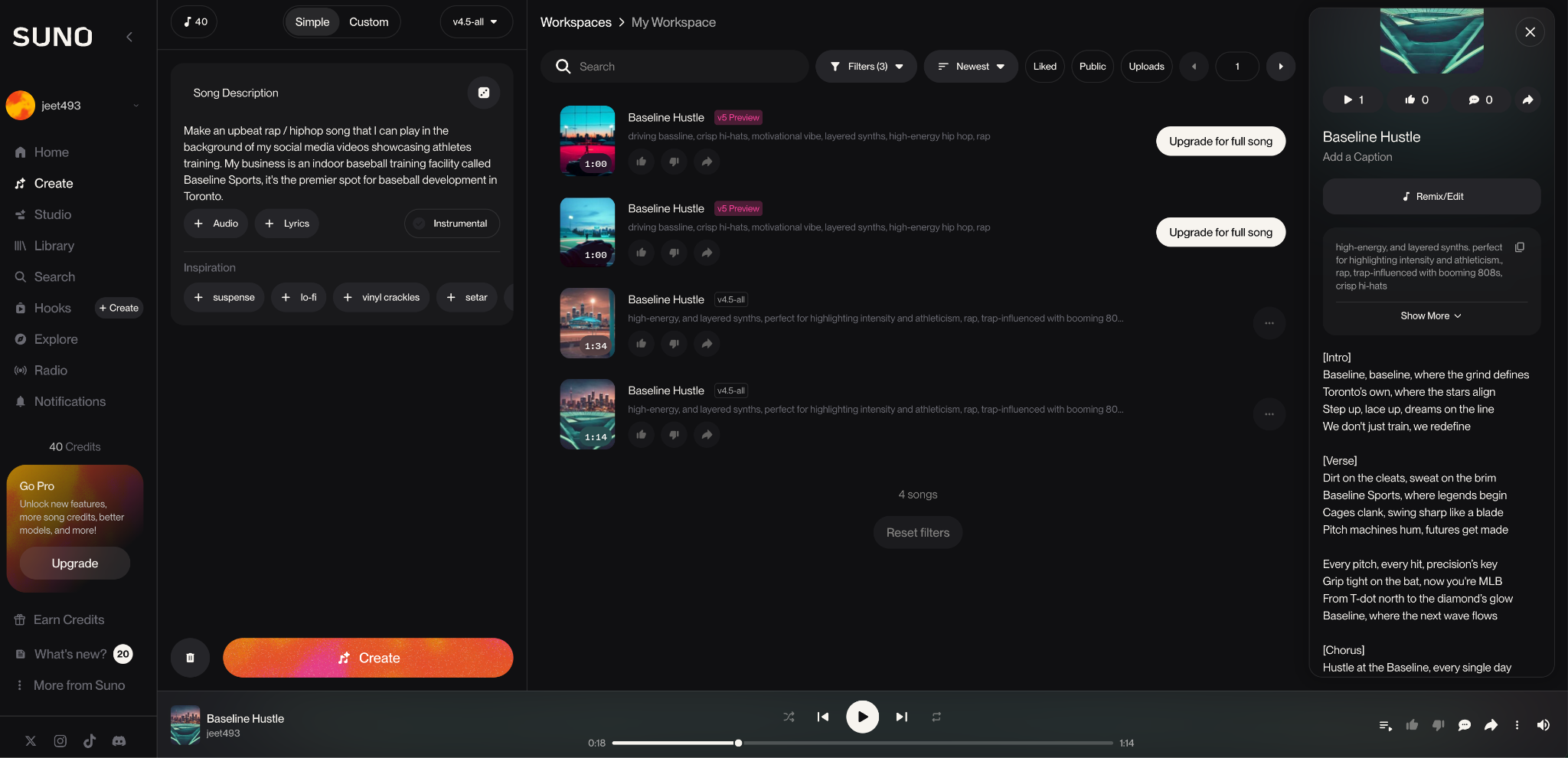Click the comments count in the detail panel
Image resolution: width=1568 pixels, height=758 pixels.
[1481, 100]
